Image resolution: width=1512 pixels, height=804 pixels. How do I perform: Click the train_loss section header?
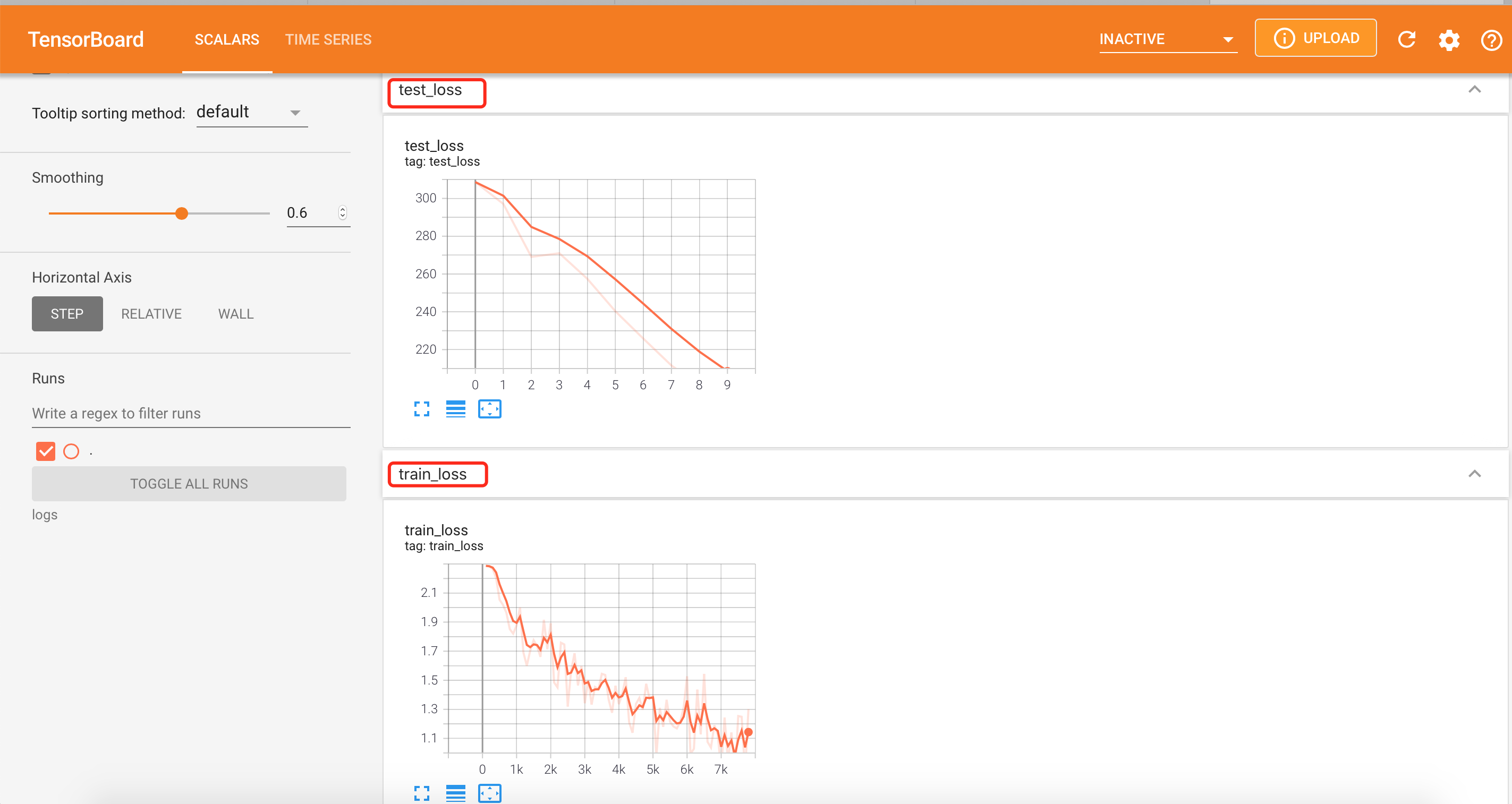(945, 474)
